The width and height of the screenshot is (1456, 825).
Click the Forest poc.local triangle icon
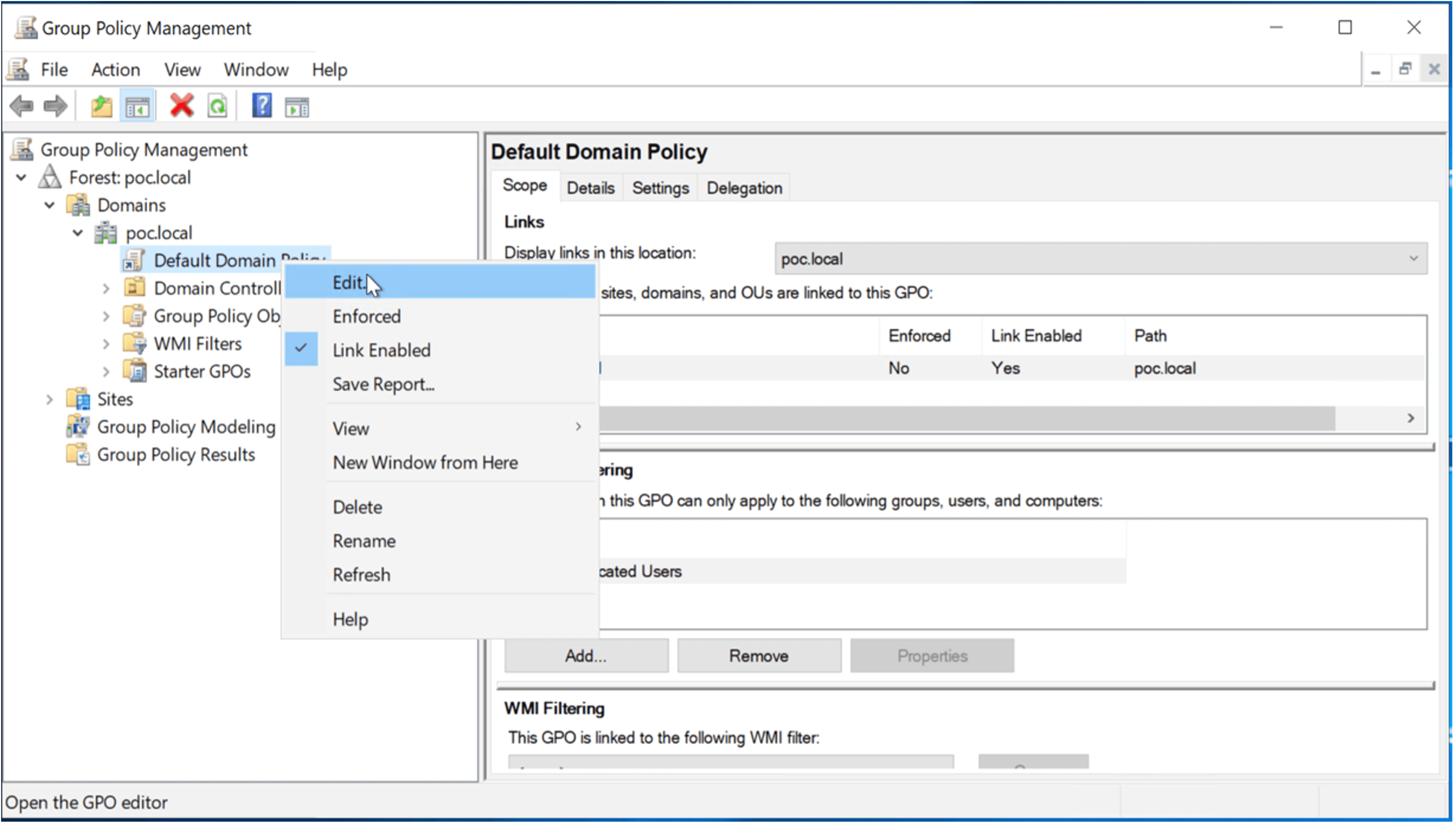coord(50,178)
